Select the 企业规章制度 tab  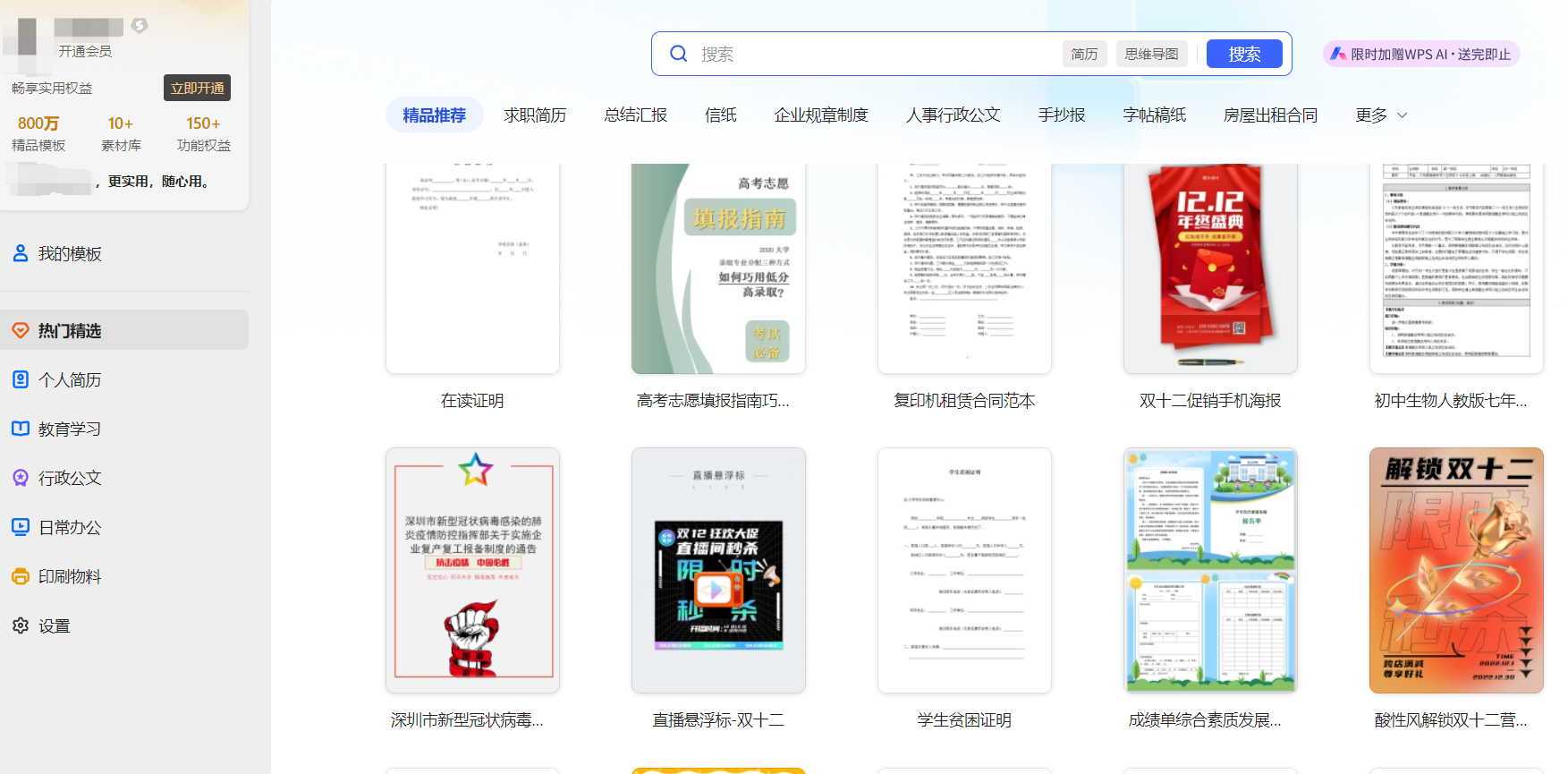click(821, 115)
